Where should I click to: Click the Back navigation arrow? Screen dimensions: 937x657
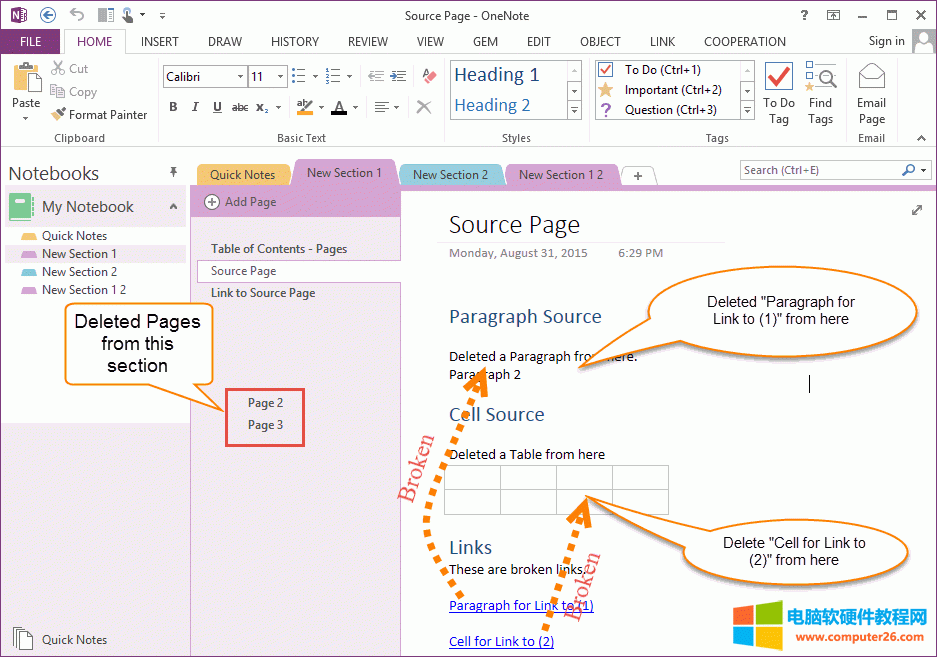[x=48, y=15]
